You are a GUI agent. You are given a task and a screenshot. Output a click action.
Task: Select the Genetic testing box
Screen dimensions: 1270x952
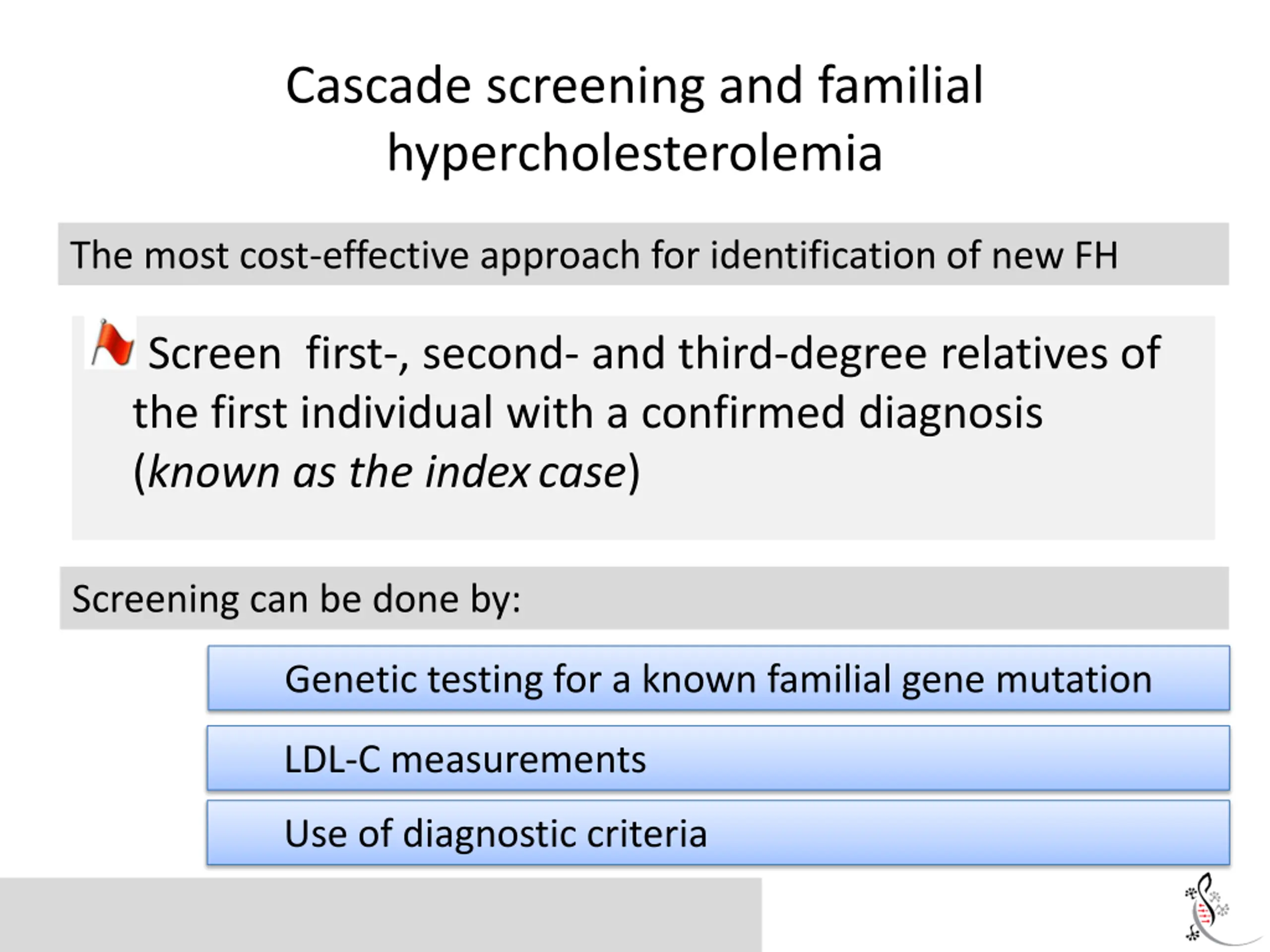tap(718, 678)
